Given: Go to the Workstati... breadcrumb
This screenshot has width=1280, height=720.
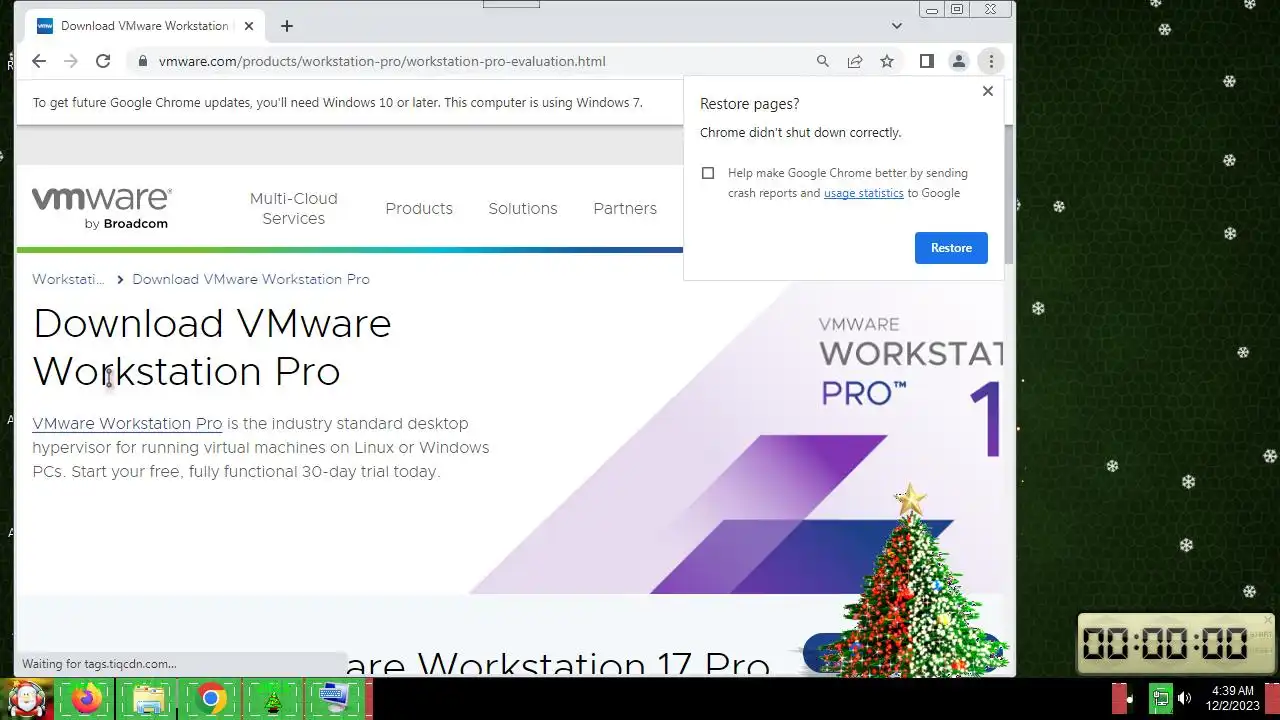Looking at the screenshot, I should [x=68, y=279].
